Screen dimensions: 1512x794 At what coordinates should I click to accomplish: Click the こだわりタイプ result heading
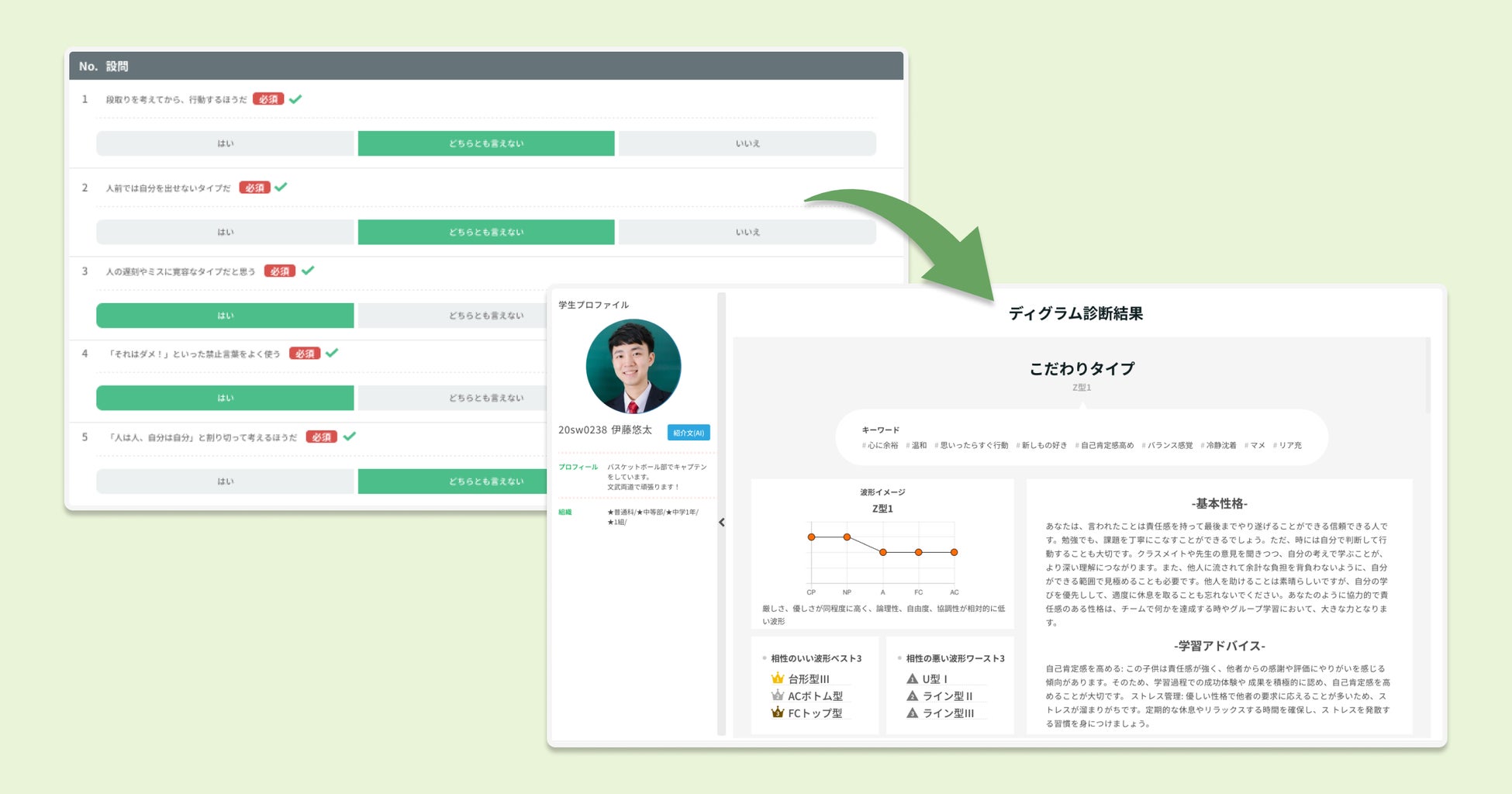tap(1082, 369)
